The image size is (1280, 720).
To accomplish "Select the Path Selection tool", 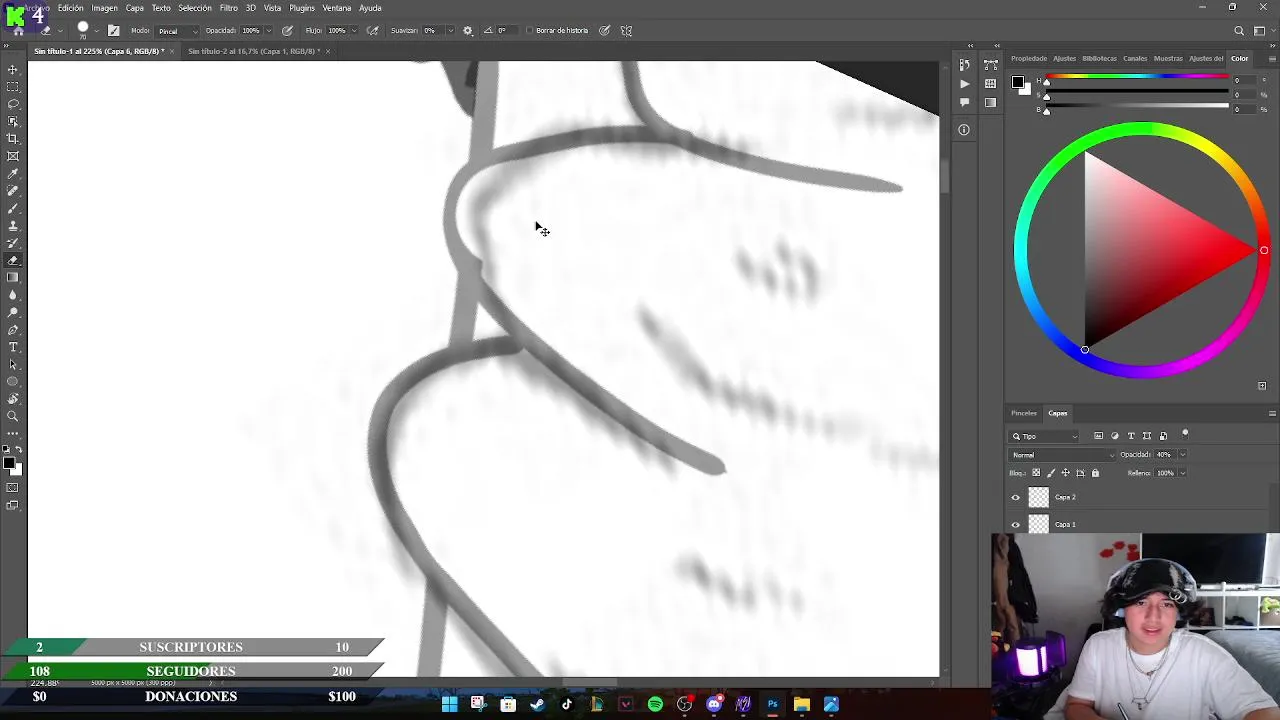I will click(x=13, y=365).
